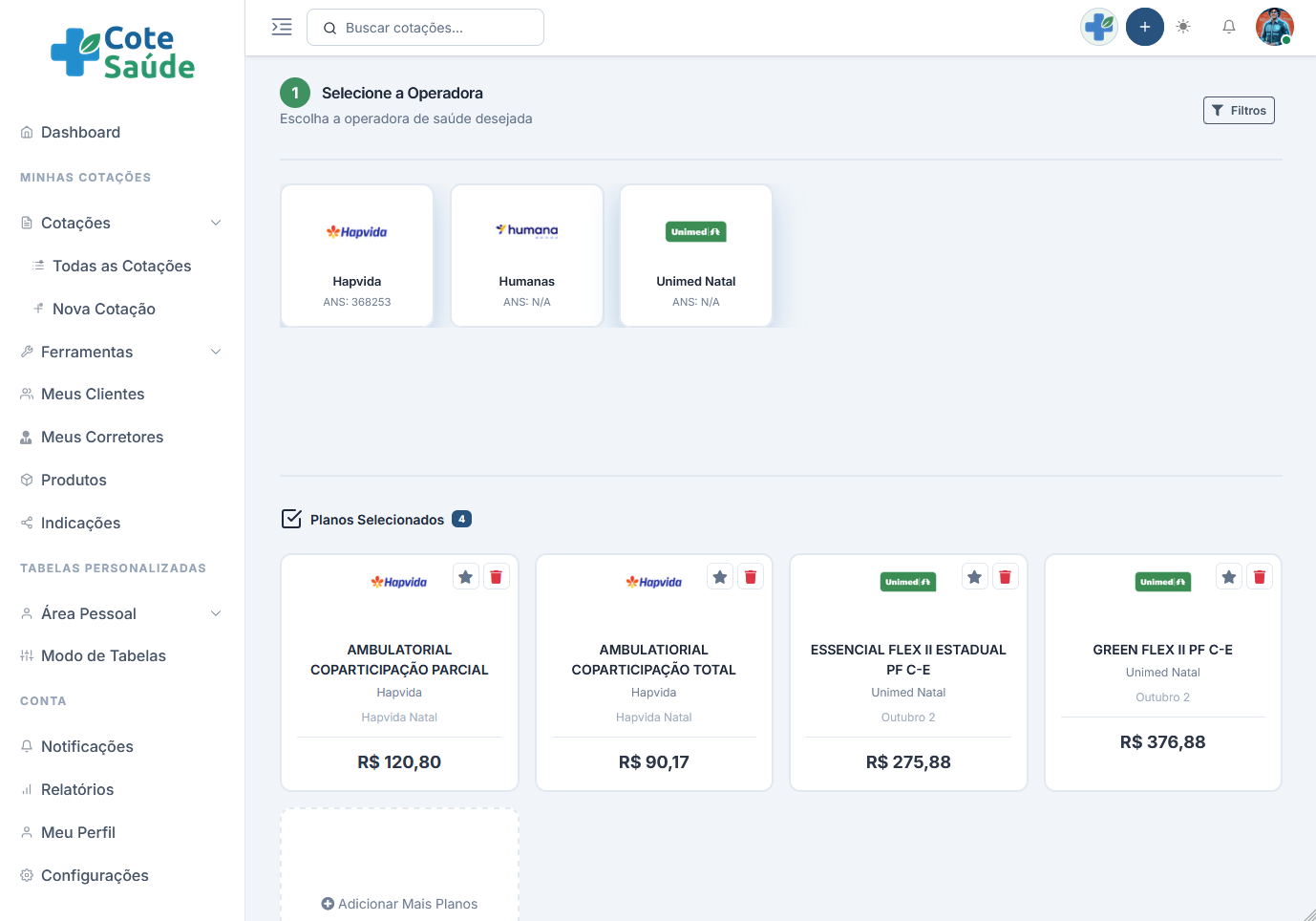This screenshot has width=1316, height=921.
Task: Go to Nova Cotação
Action: 103,309
